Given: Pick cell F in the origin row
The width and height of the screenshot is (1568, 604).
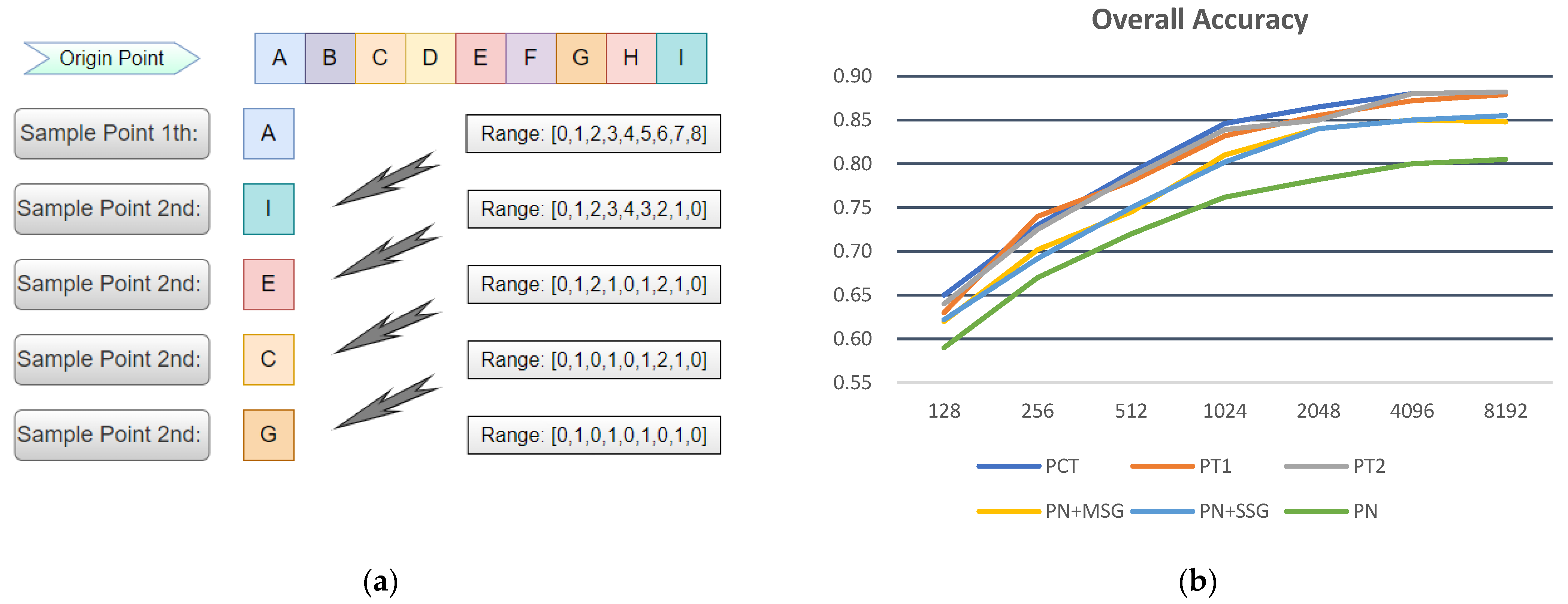Looking at the screenshot, I should coord(531,58).
